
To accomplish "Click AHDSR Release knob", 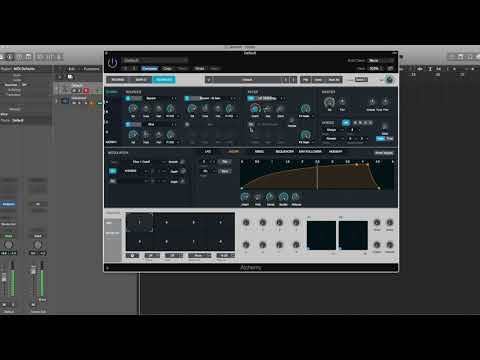I will click(x=296, y=196).
